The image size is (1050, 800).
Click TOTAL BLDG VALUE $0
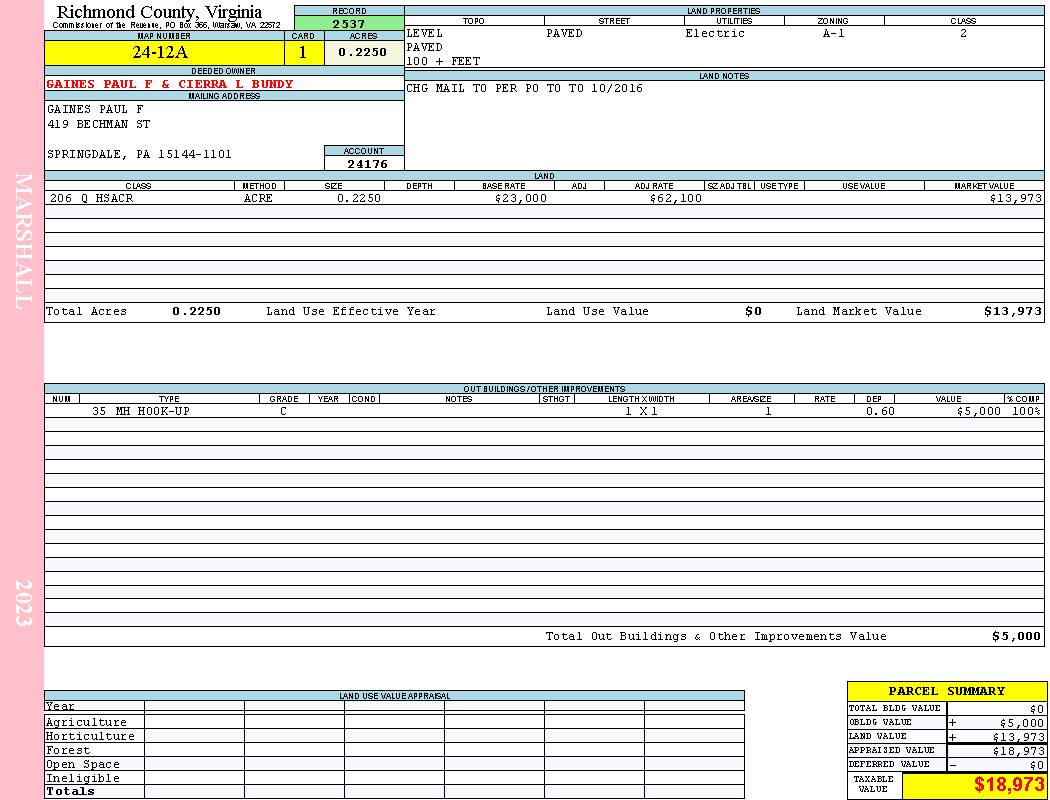click(x=1037, y=709)
